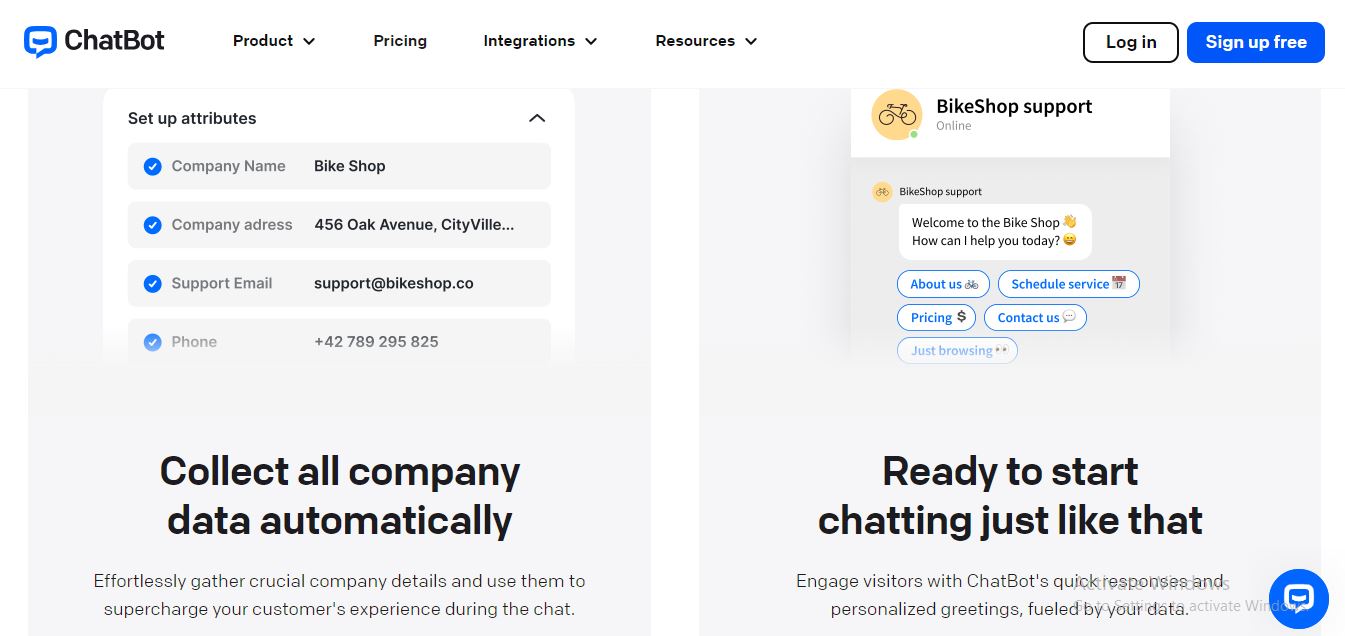Open the Resources dropdown menu
Viewport: 1345px width, 636px height.
point(706,41)
